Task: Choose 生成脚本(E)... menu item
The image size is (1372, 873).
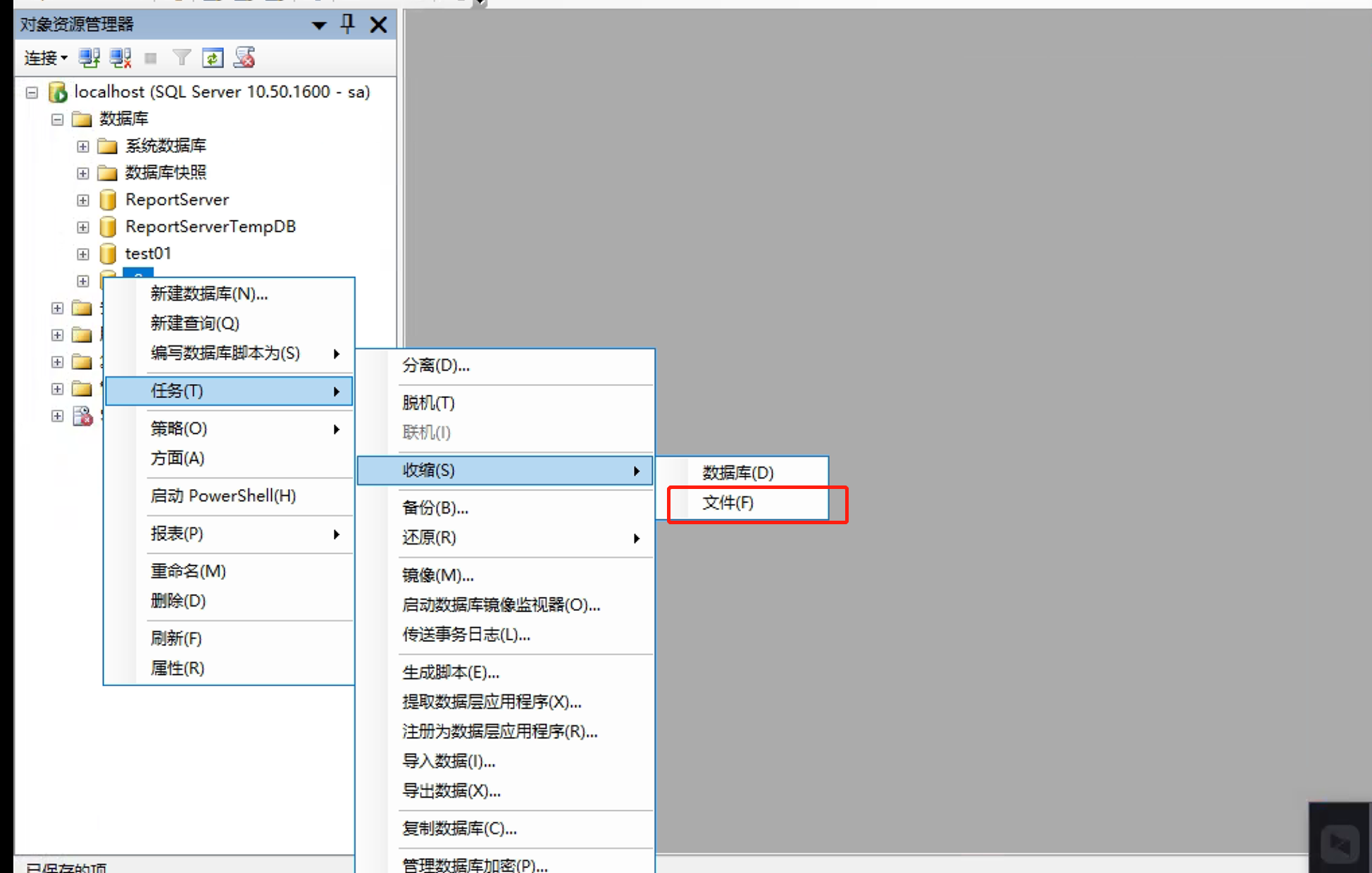Action: click(x=506, y=673)
